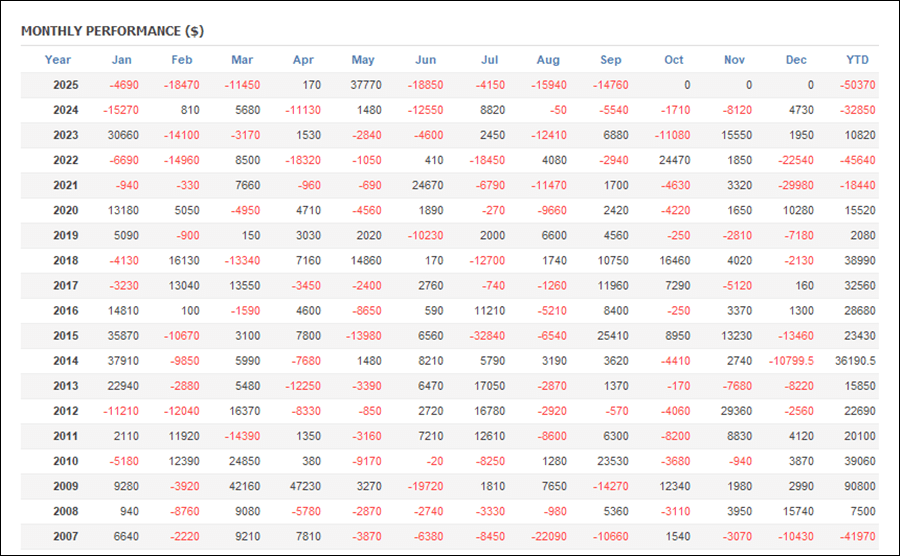The width and height of the screenshot is (900, 556).
Task: Click the 2009 YTD value 90800
Action: point(860,486)
